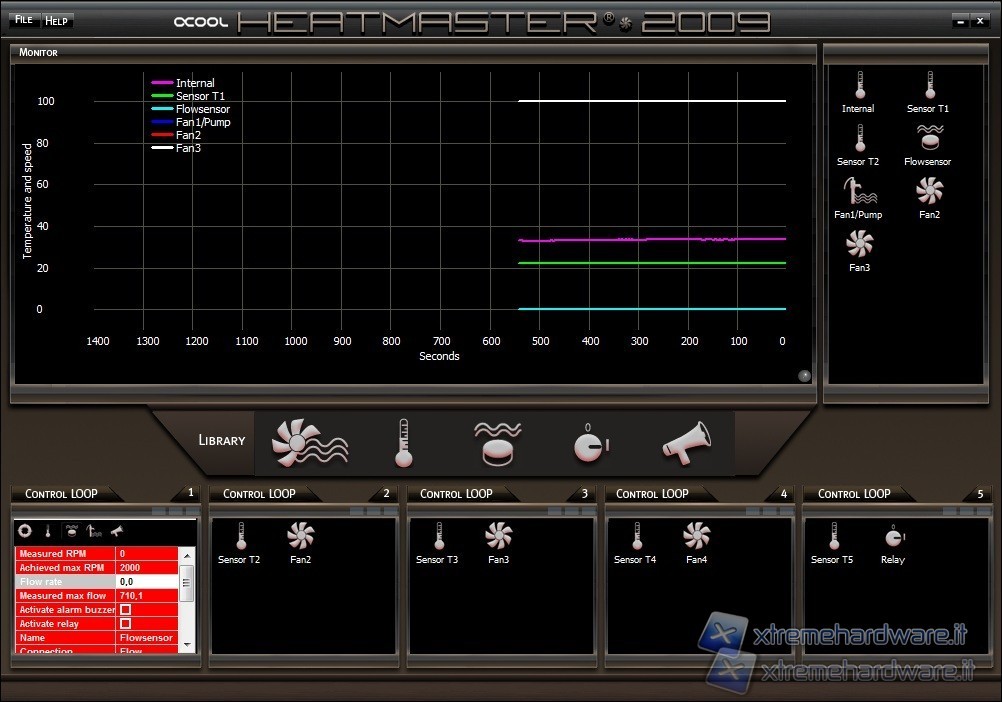The image size is (1002, 702).
Task: Choose the flow sensor icon in Library
Action: (x=498, y=443)
